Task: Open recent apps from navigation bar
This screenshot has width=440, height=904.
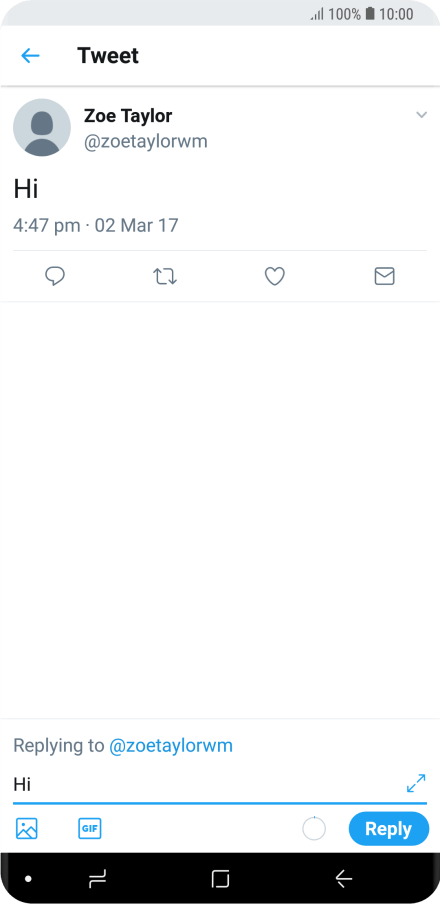Action: (97, 879)
